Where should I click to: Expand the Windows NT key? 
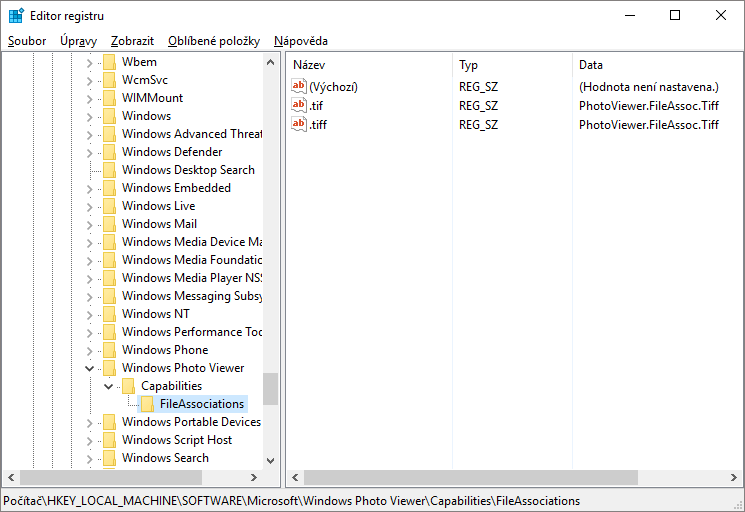click(89, 314)
